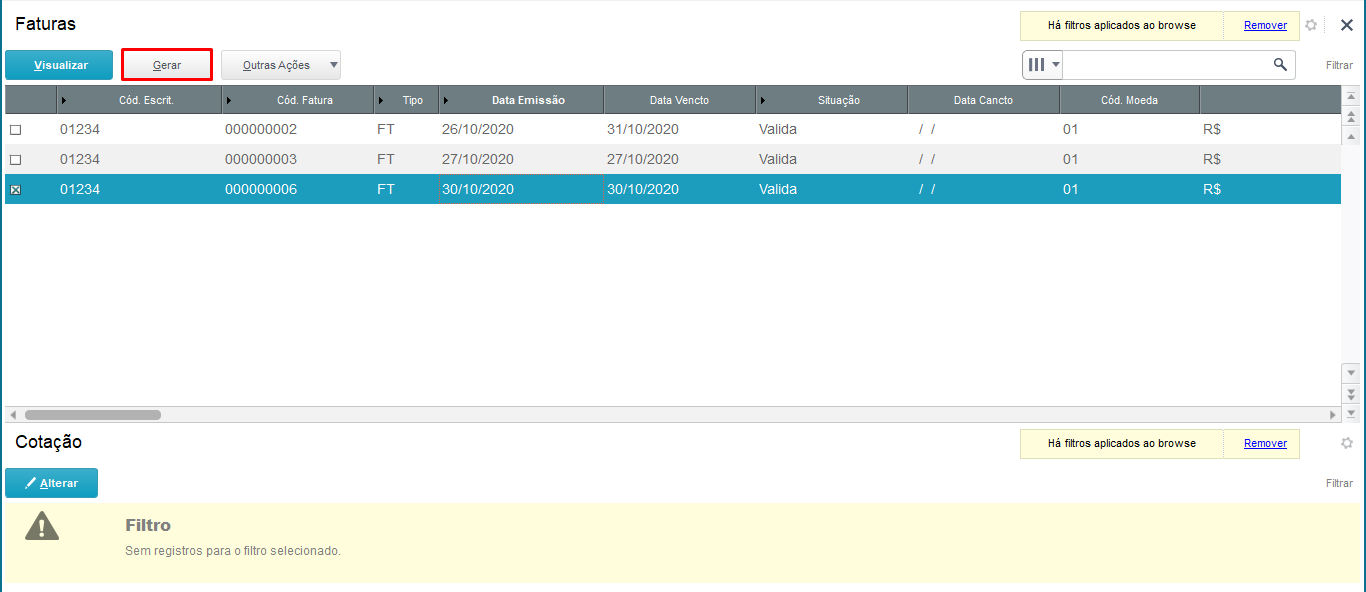Viewport: 1366px width, 592px height.
Task: Click the single down arrow in vertical scrollbar
Action: [1351, 372]
